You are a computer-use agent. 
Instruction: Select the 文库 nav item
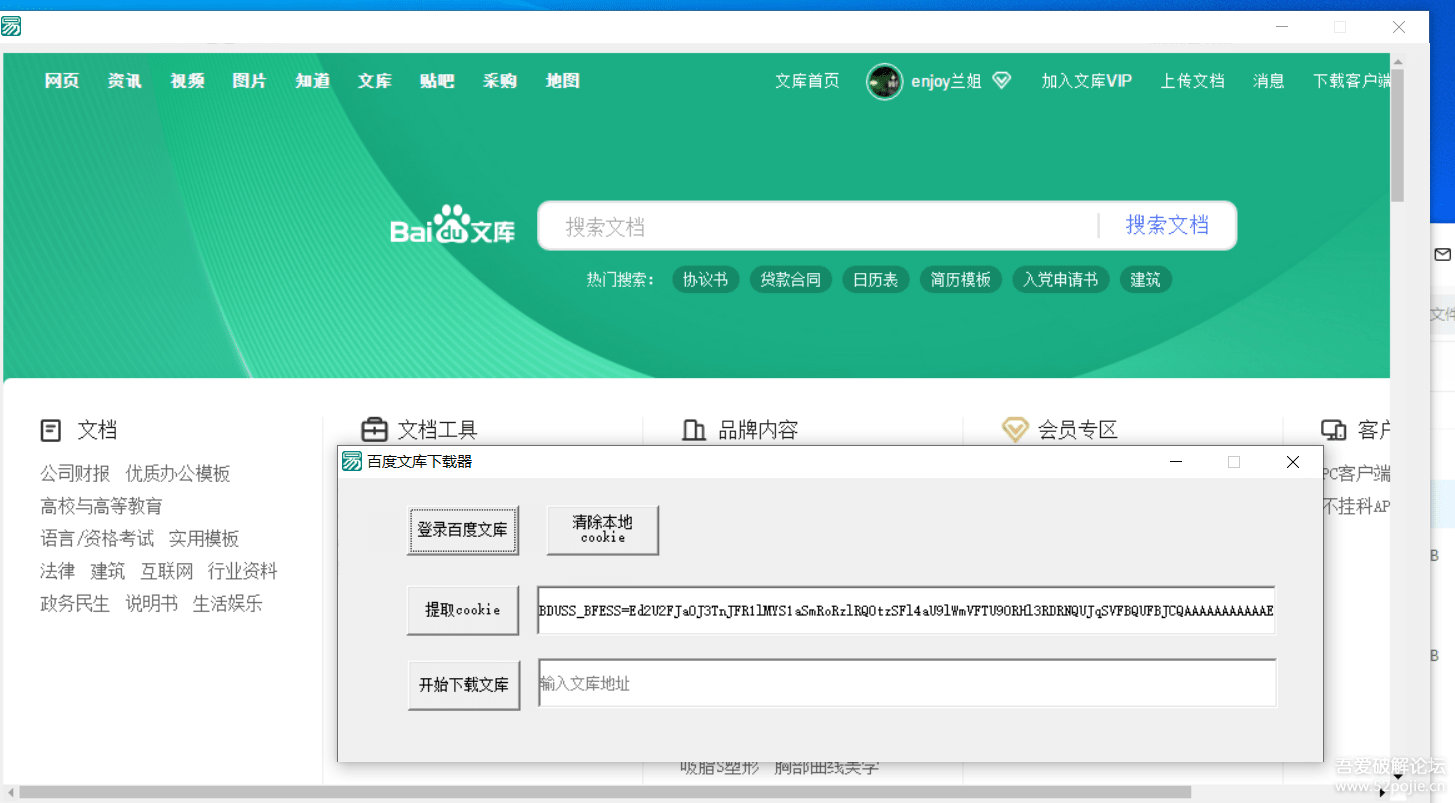pyautogui.click(x=375, y=81)
